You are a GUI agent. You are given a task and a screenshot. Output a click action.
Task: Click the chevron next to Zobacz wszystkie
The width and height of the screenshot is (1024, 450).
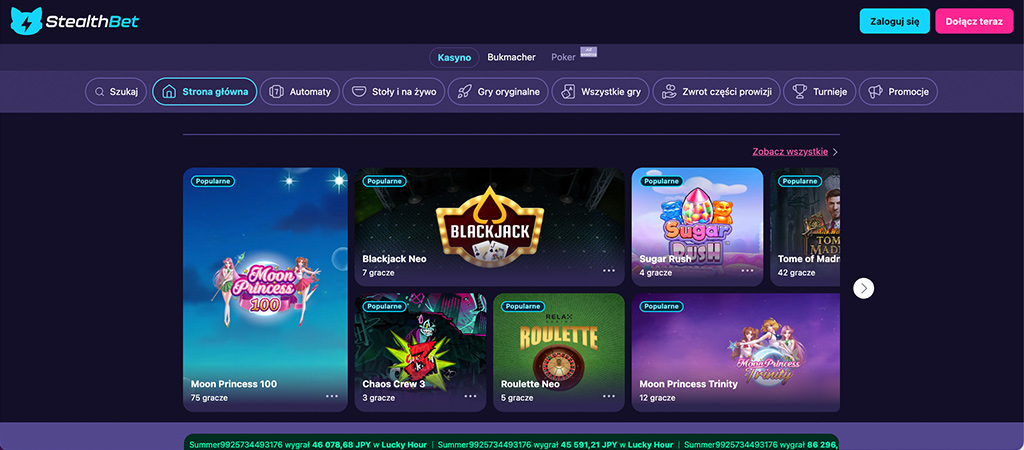[835, 152]
